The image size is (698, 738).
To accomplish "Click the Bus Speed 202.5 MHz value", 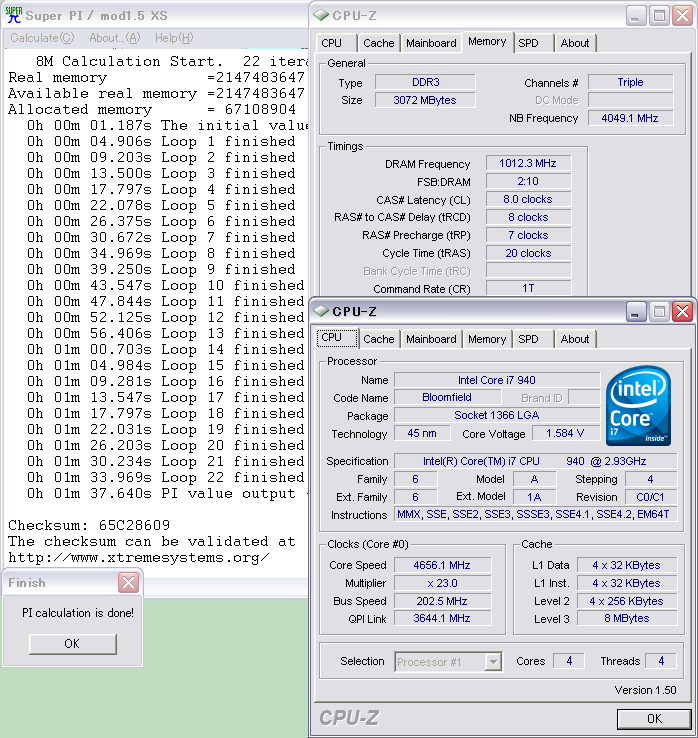I will (x=442, y=601).
